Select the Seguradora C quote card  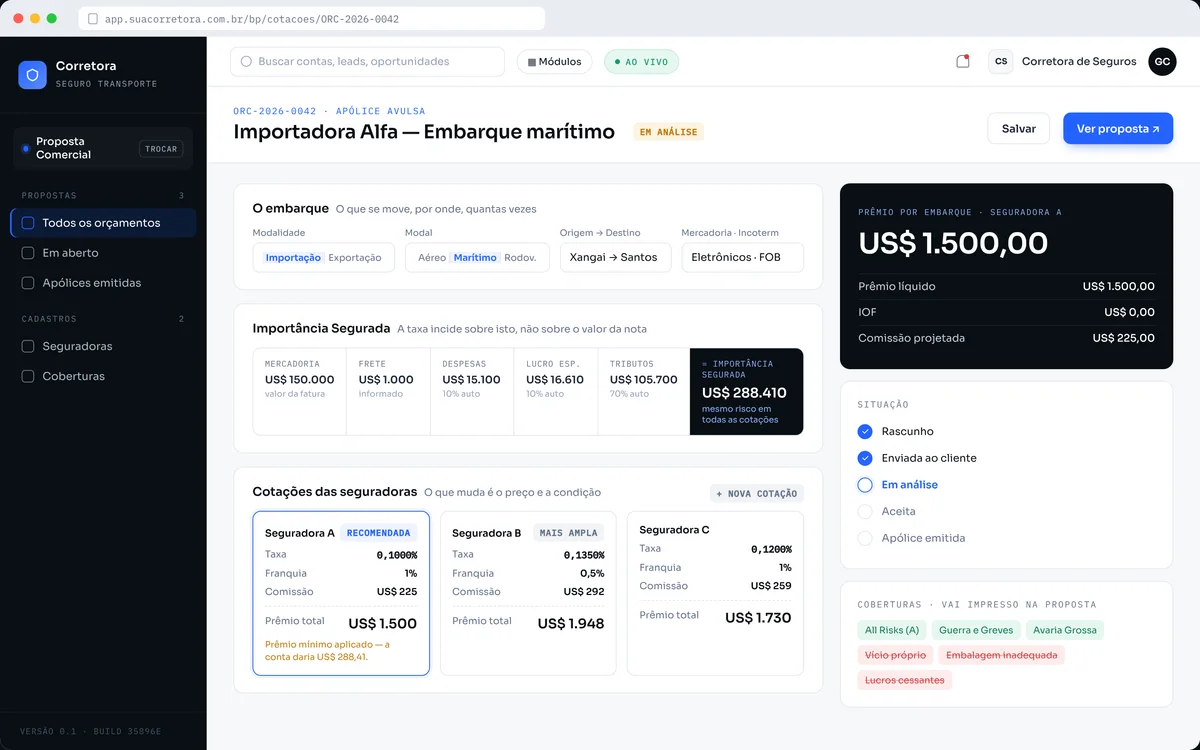(x=715, y=594)
